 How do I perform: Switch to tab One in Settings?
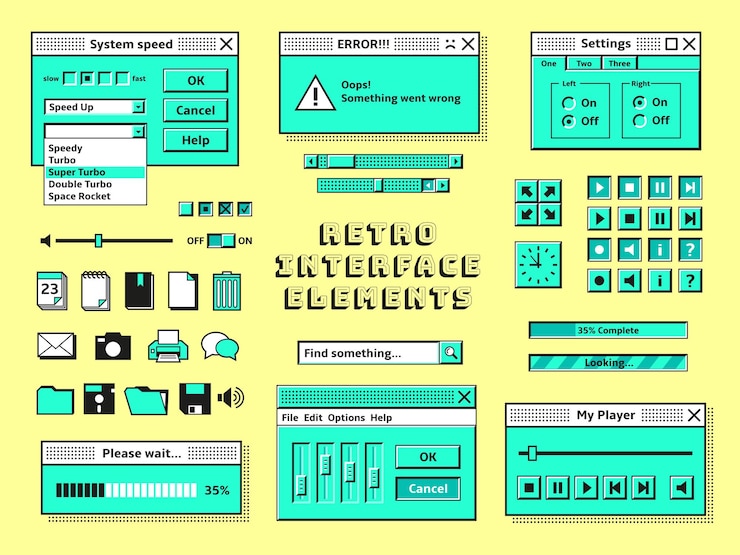coord(548,64)
